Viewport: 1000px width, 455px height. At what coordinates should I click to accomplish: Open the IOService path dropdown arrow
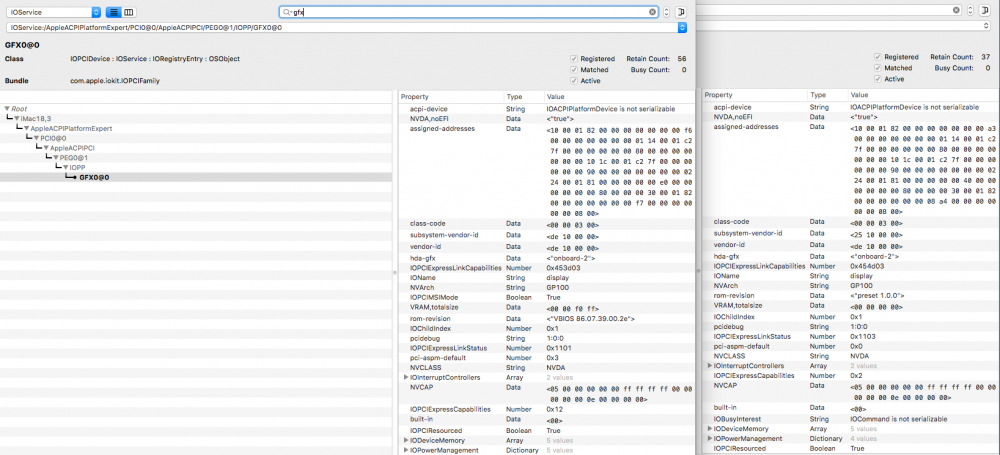682,27
